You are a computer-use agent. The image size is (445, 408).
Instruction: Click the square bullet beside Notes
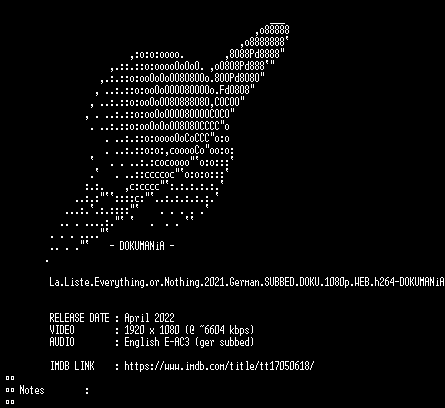click(x=10, y=390)
